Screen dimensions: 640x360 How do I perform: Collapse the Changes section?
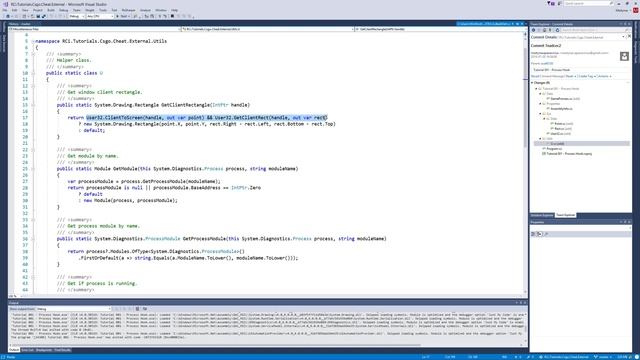tap(532, 83)
